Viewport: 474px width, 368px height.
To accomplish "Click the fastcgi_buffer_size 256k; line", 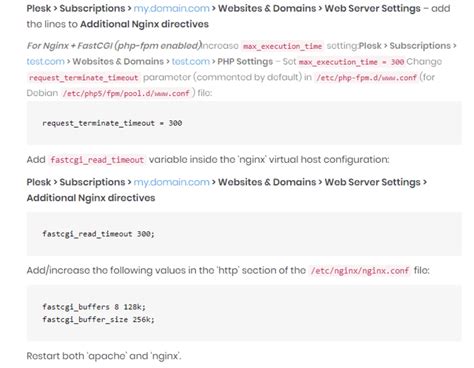I will (x=98, y=320).
